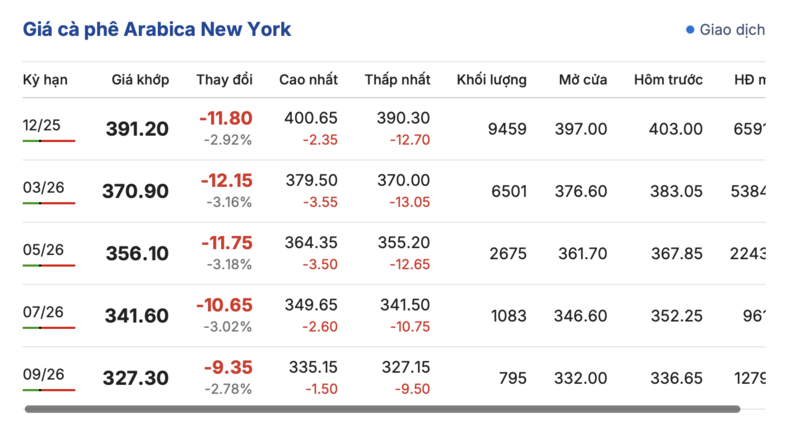The image size is (800, 435).
Task: Click the blue dot beside Giao dịch
Action: click(690, 30)
